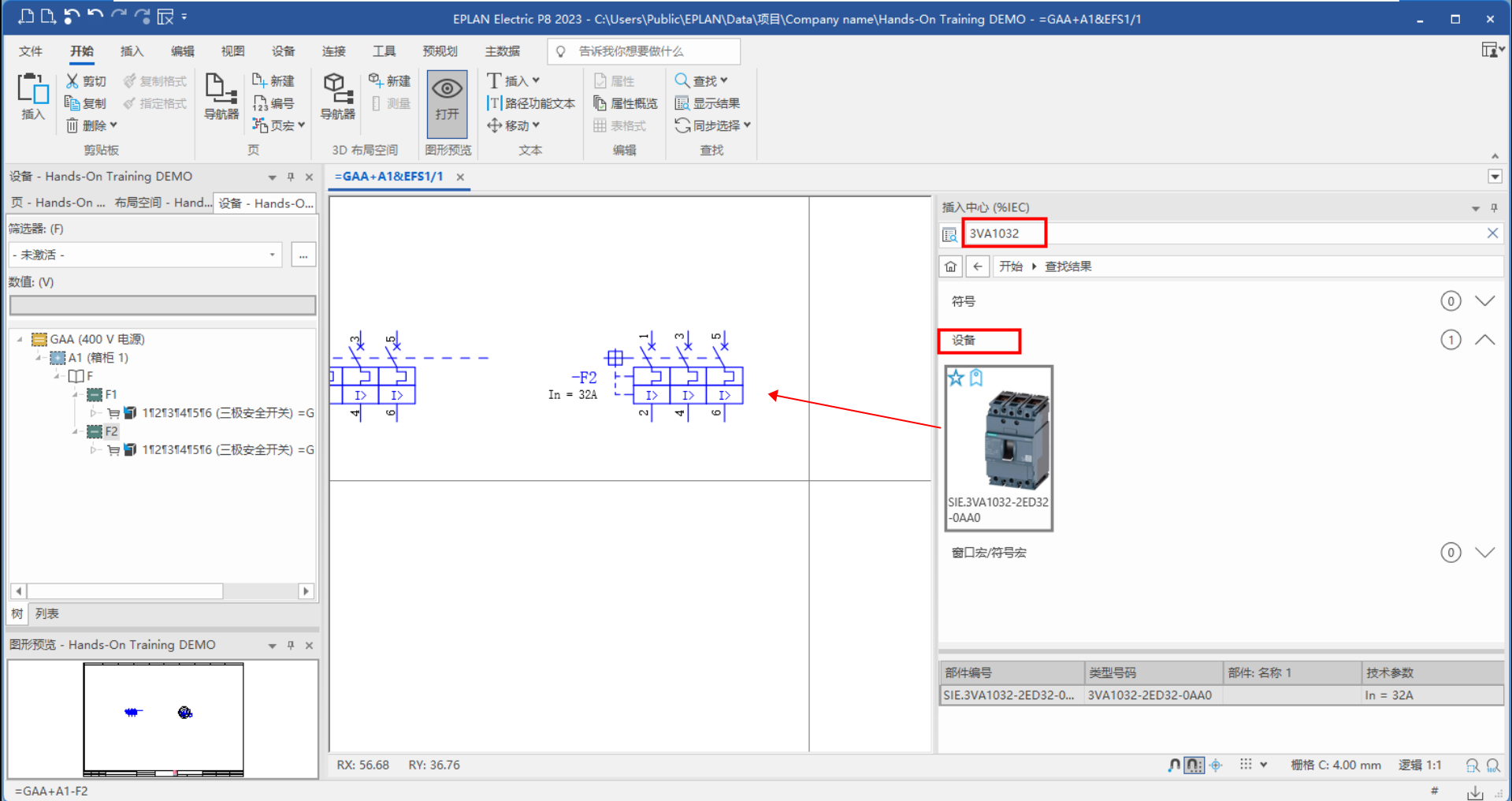
Task: Pin the 设备 navigator panel
Action: (291, 177)
